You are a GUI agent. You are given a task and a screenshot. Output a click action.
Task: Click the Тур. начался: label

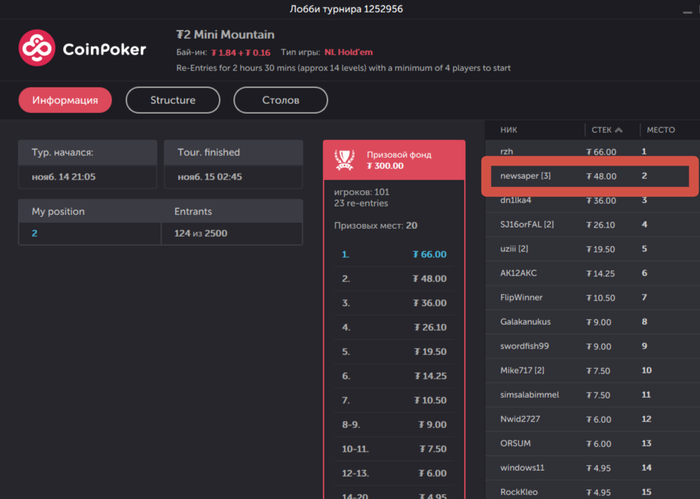pos(62,153)
